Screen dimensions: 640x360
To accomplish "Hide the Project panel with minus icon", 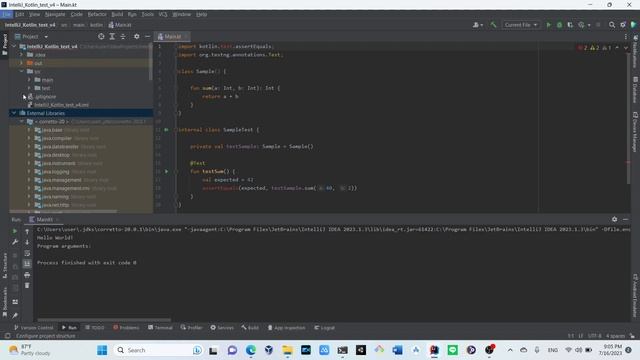I will coord(147,36).
